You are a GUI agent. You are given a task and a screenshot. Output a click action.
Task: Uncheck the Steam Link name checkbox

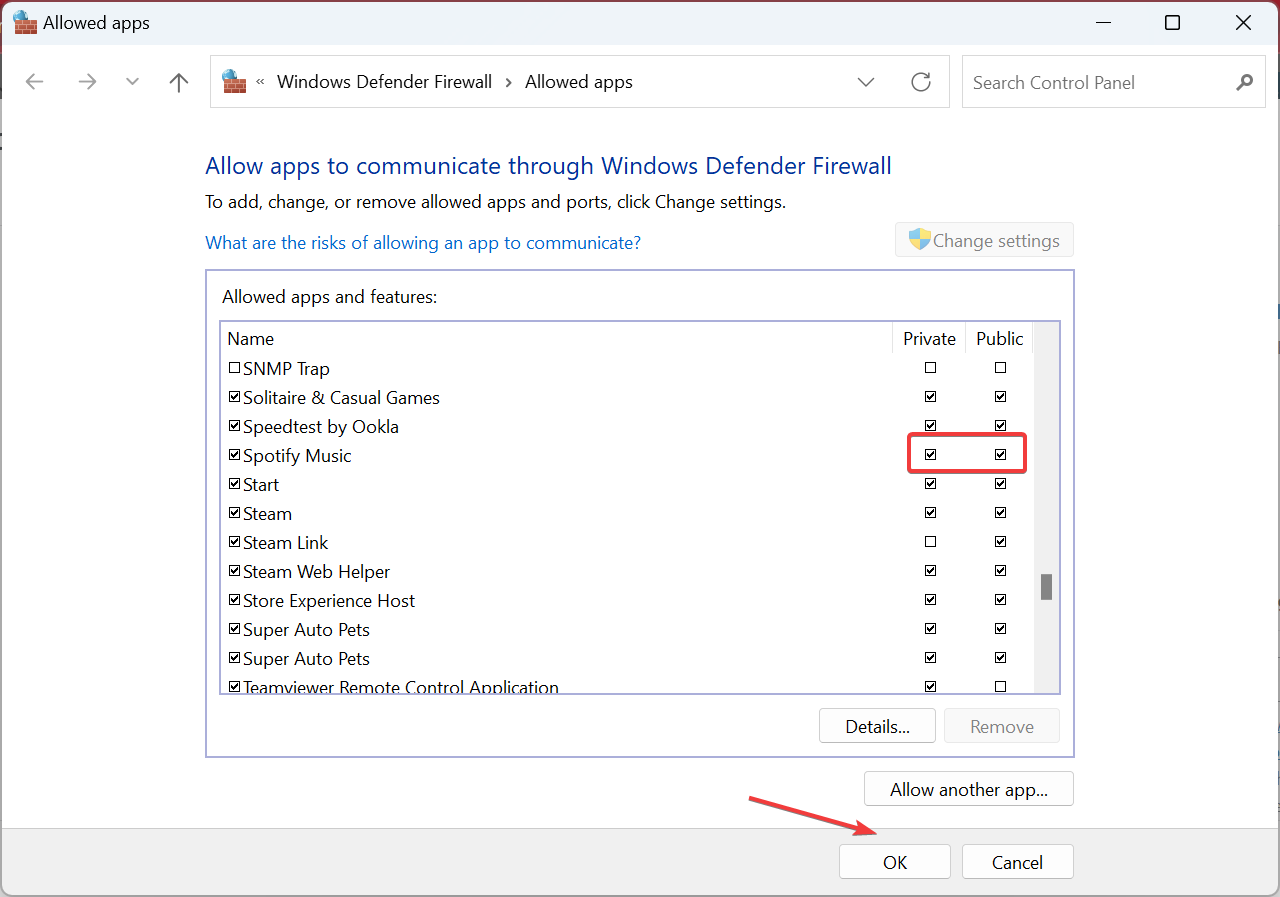pyautogui.click(x=235, y=542)
